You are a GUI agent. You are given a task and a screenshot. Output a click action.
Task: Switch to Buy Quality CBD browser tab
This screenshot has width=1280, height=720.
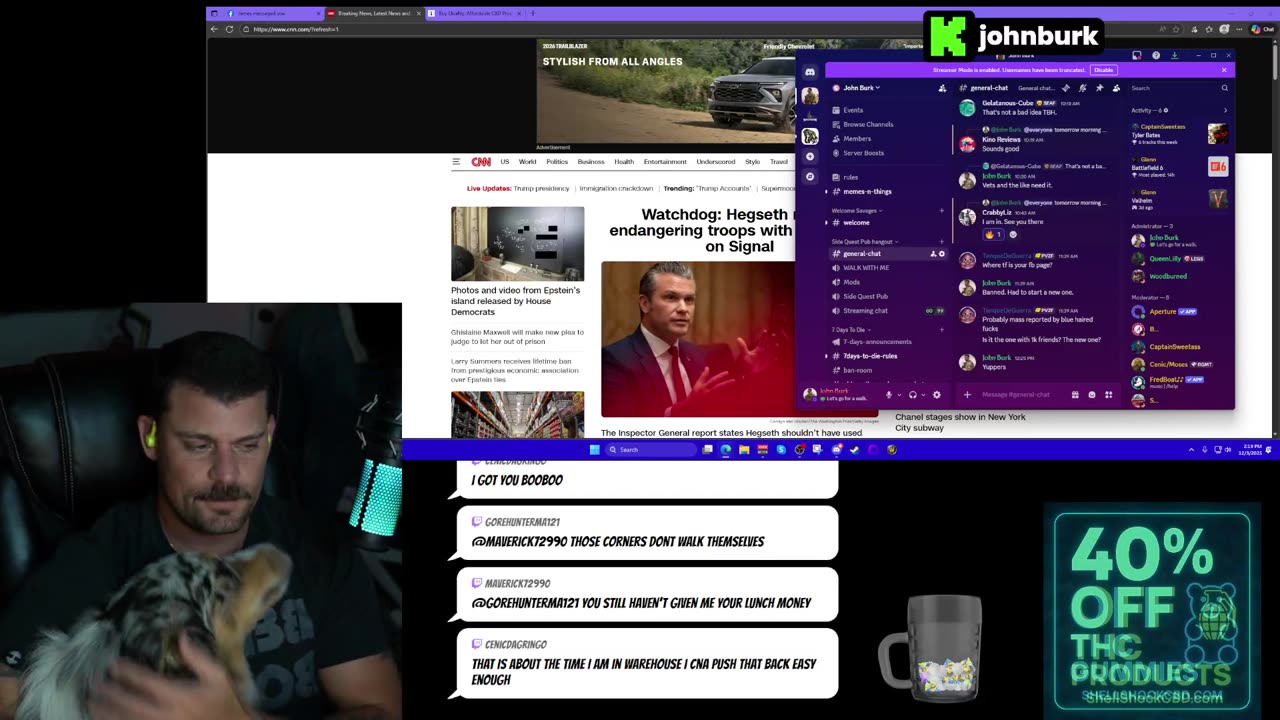coord(475,13)
